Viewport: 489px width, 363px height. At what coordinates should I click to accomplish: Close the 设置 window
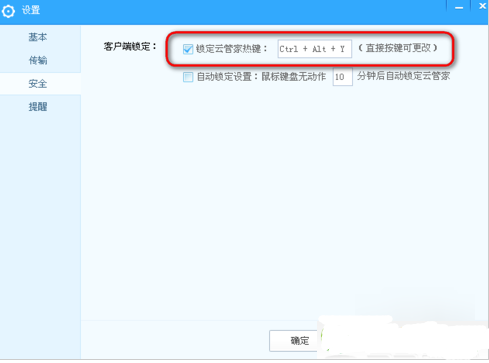click(x=482, y=6)
